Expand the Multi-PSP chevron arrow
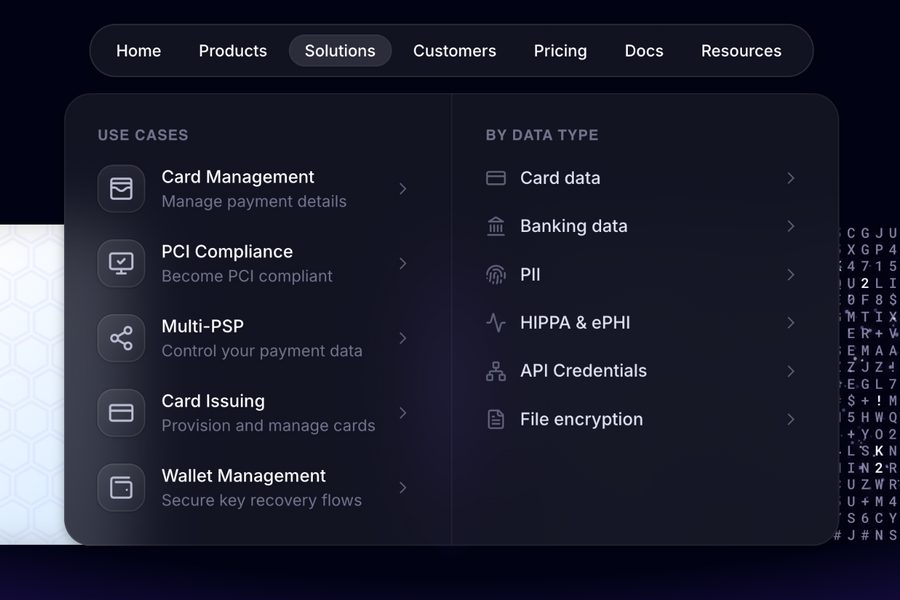 403,338
